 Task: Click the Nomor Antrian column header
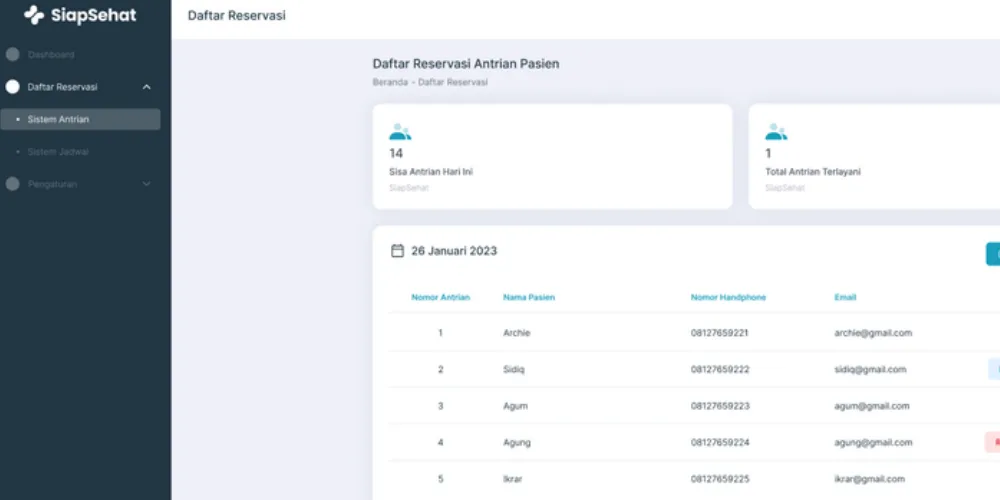441,297
